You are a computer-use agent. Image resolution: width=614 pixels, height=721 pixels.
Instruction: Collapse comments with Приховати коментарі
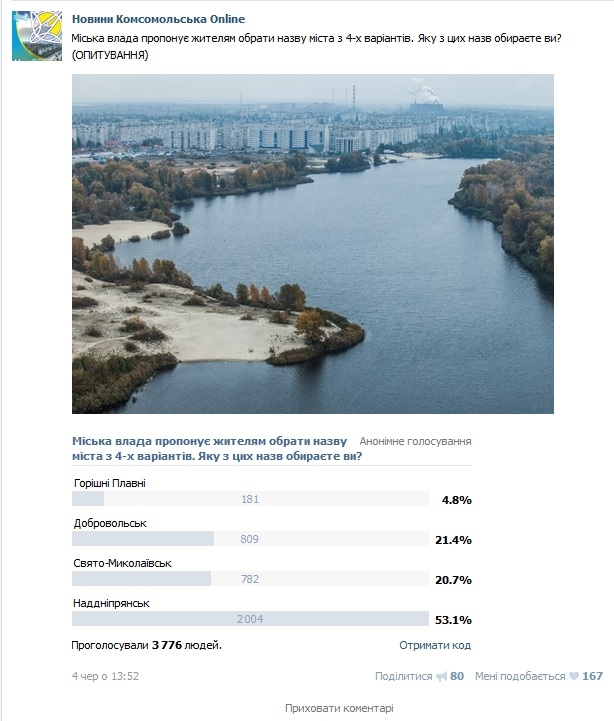point(339,707)
